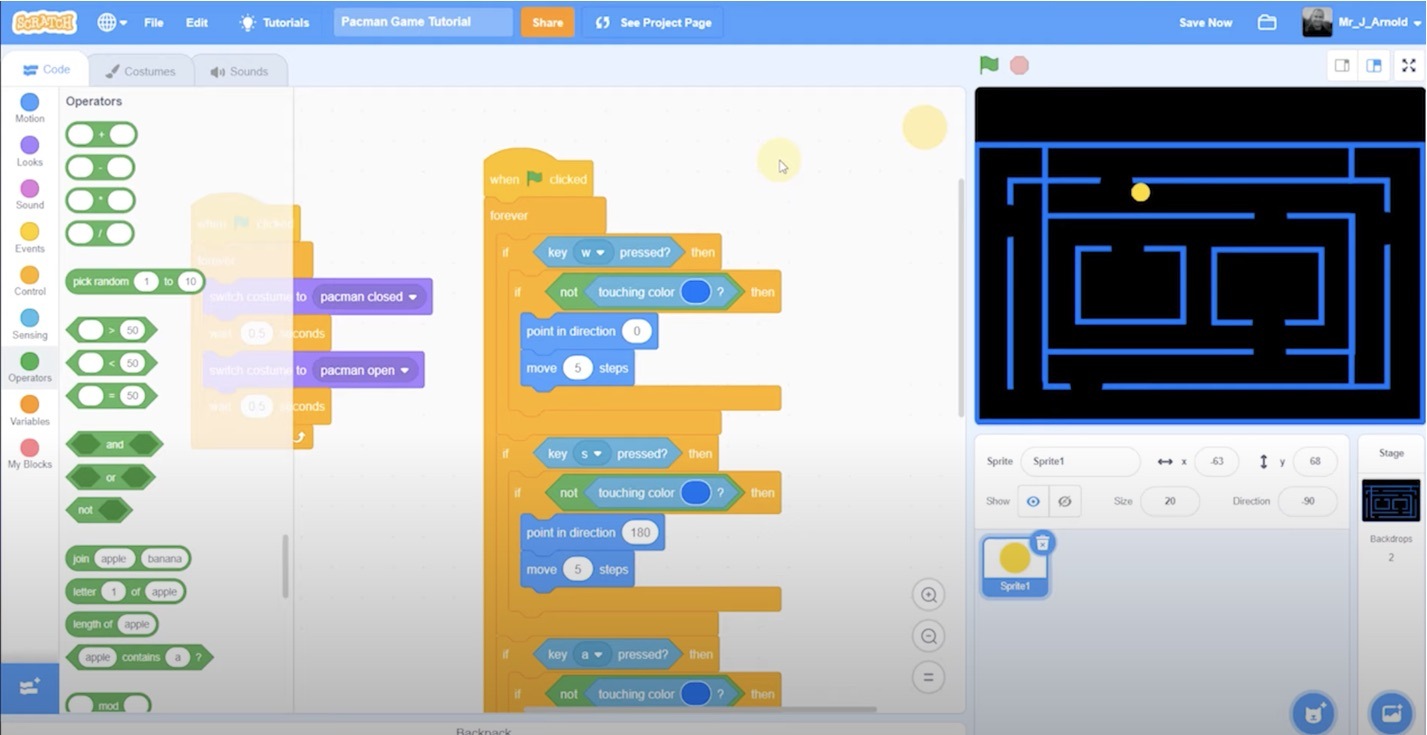Click the workspace vertical scrollbar
This screenshot has height=735, width=1427.
pos(960,298)
